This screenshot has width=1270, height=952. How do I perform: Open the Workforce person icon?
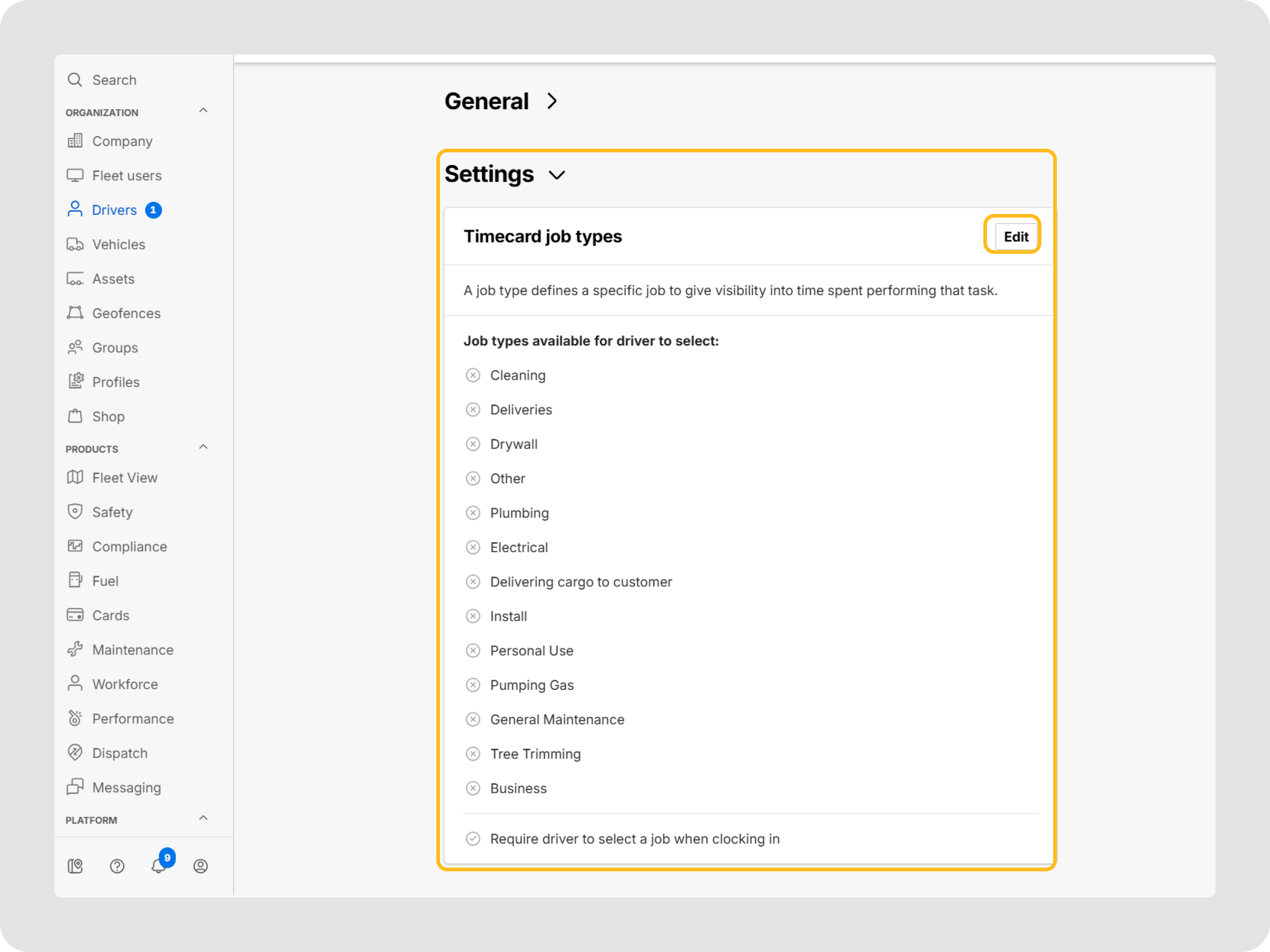pyautogui.click(x=75, y=684)
